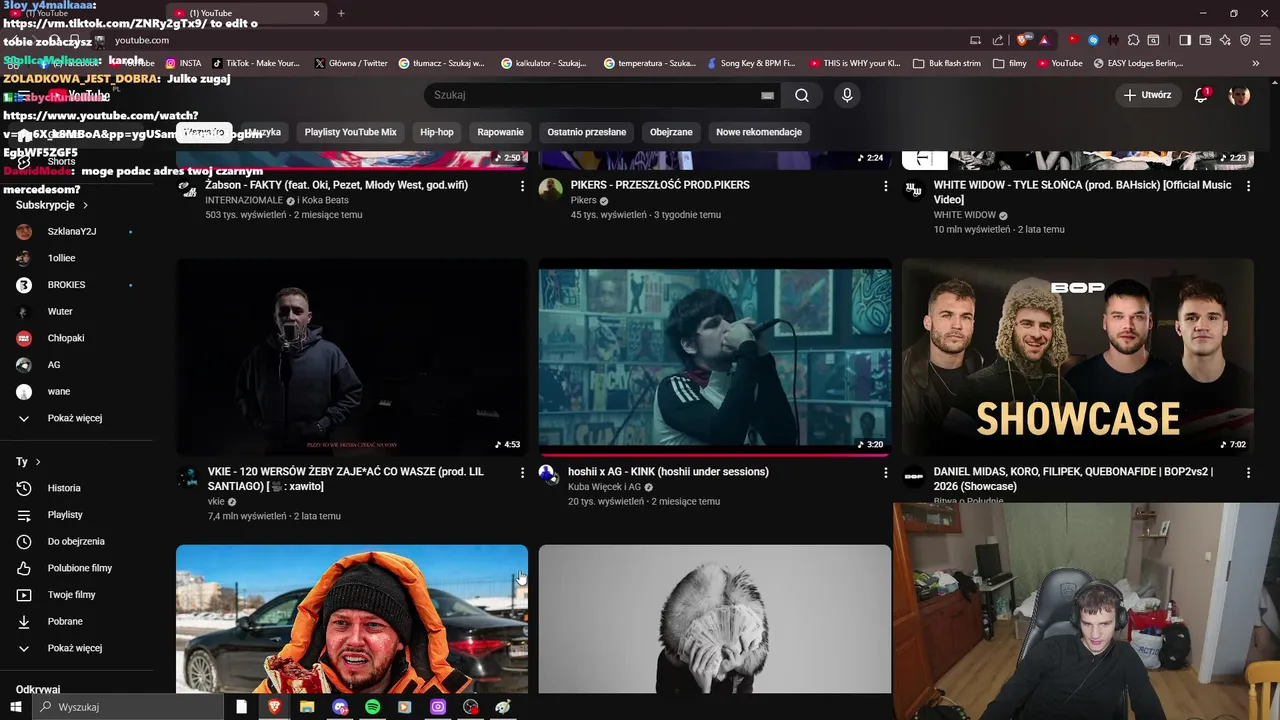Viewport: 1280px width, 720px height.
Task: Open Brave VPN shield icon
Action: [1245, 40]
